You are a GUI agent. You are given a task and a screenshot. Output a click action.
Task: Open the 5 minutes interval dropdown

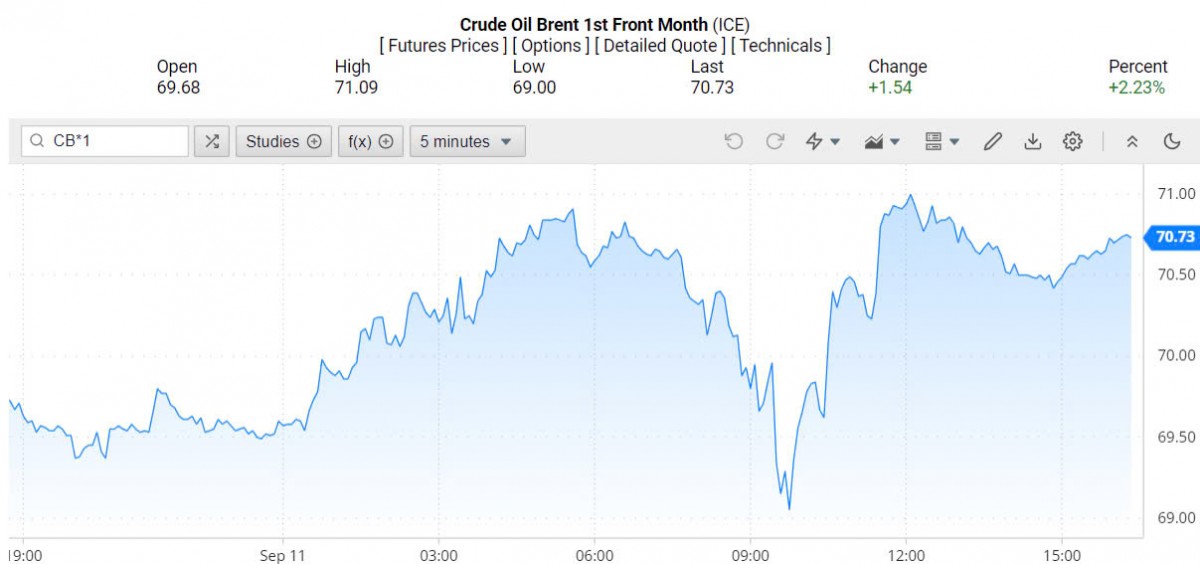pyautogui.click(x=467, y=142)
